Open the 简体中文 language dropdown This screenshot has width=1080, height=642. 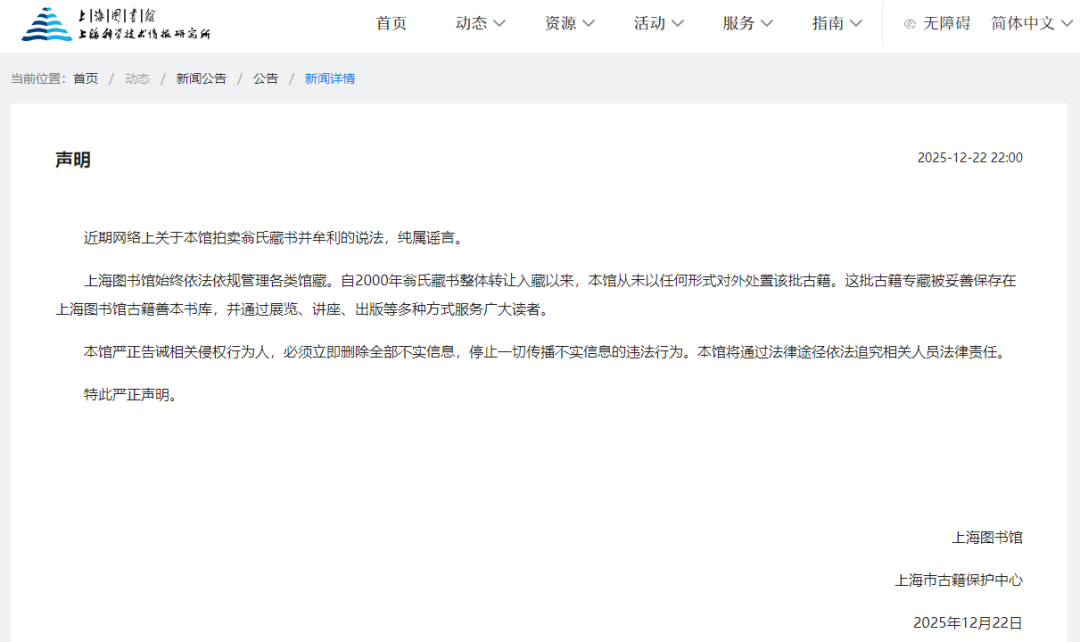pyautogui.click(x=1032, y=23)
